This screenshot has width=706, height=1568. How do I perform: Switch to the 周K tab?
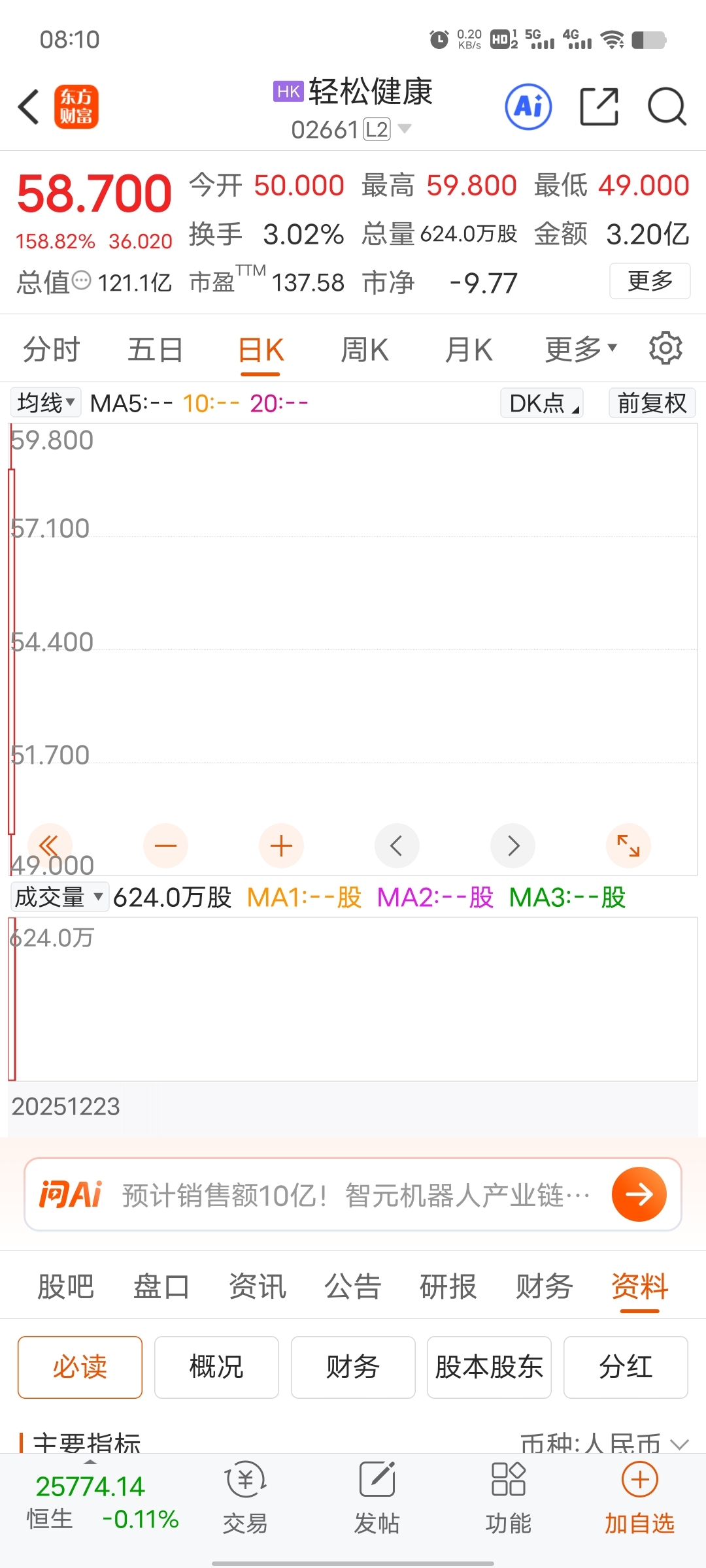365,350
